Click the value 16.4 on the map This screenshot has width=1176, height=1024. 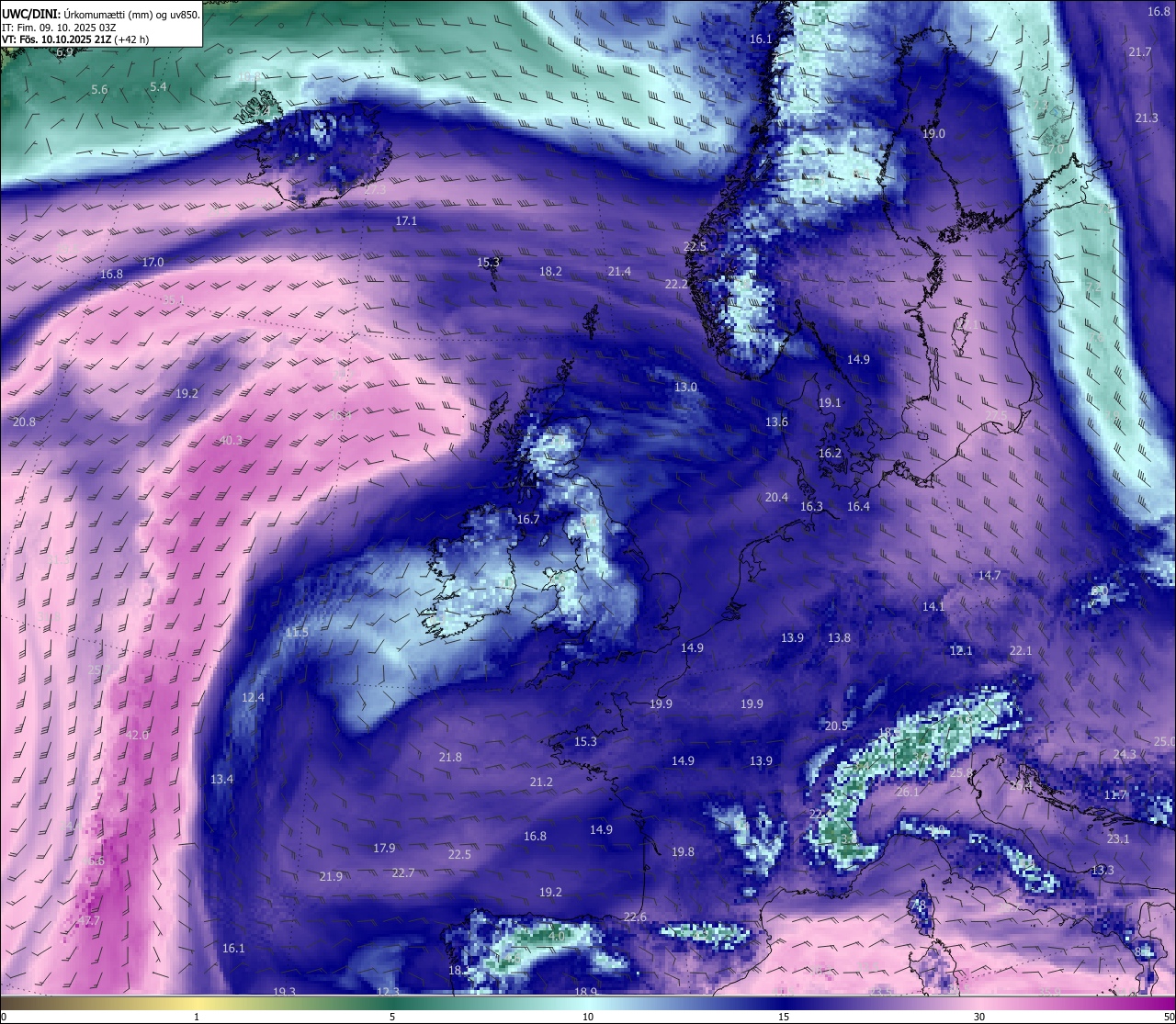tap(858, 507)
